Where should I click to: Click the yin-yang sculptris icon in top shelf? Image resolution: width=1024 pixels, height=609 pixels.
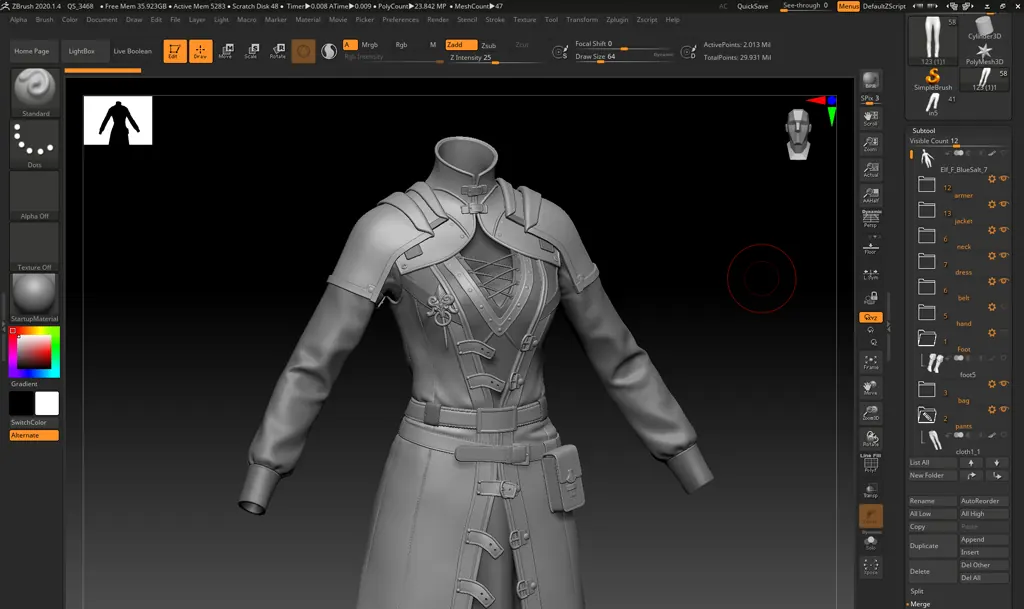[x=329, y=51]
